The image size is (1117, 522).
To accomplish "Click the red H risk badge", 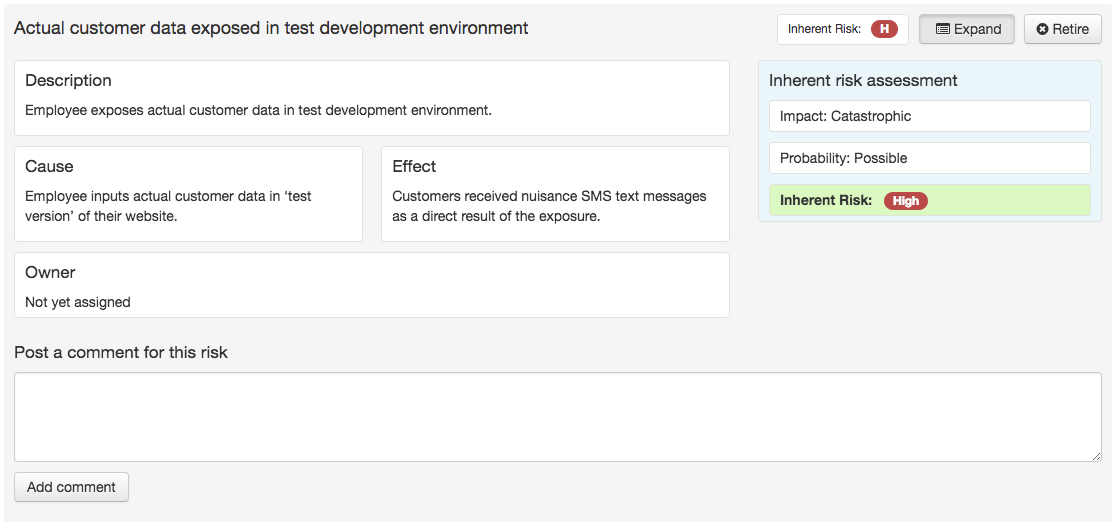I will pos(884,29).
